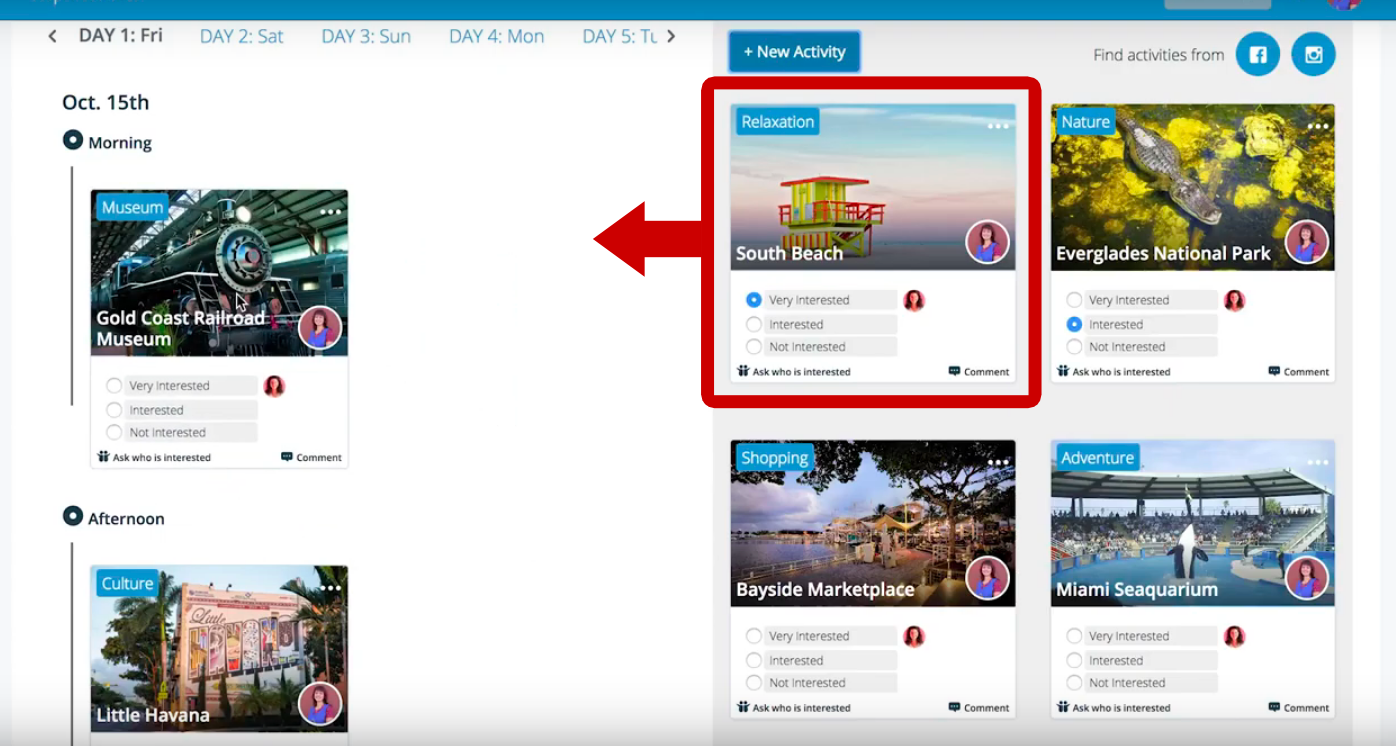Open Instagram activity finder icon
Viewport: 1396px width, 746px height.
(1314, 55)
